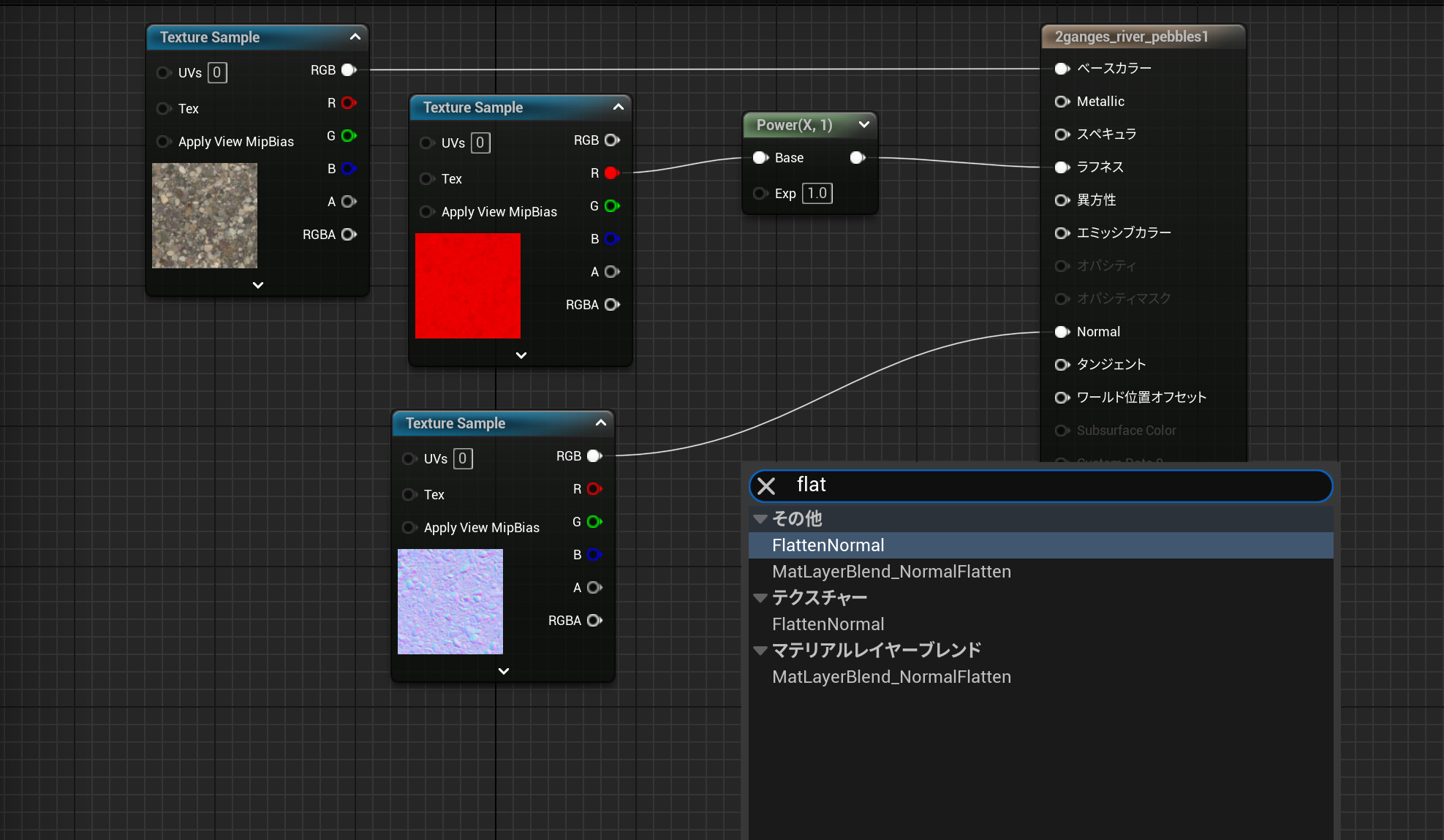
Task: Select highlighted FlattenNormal entry
Action: tap(828, 545)
